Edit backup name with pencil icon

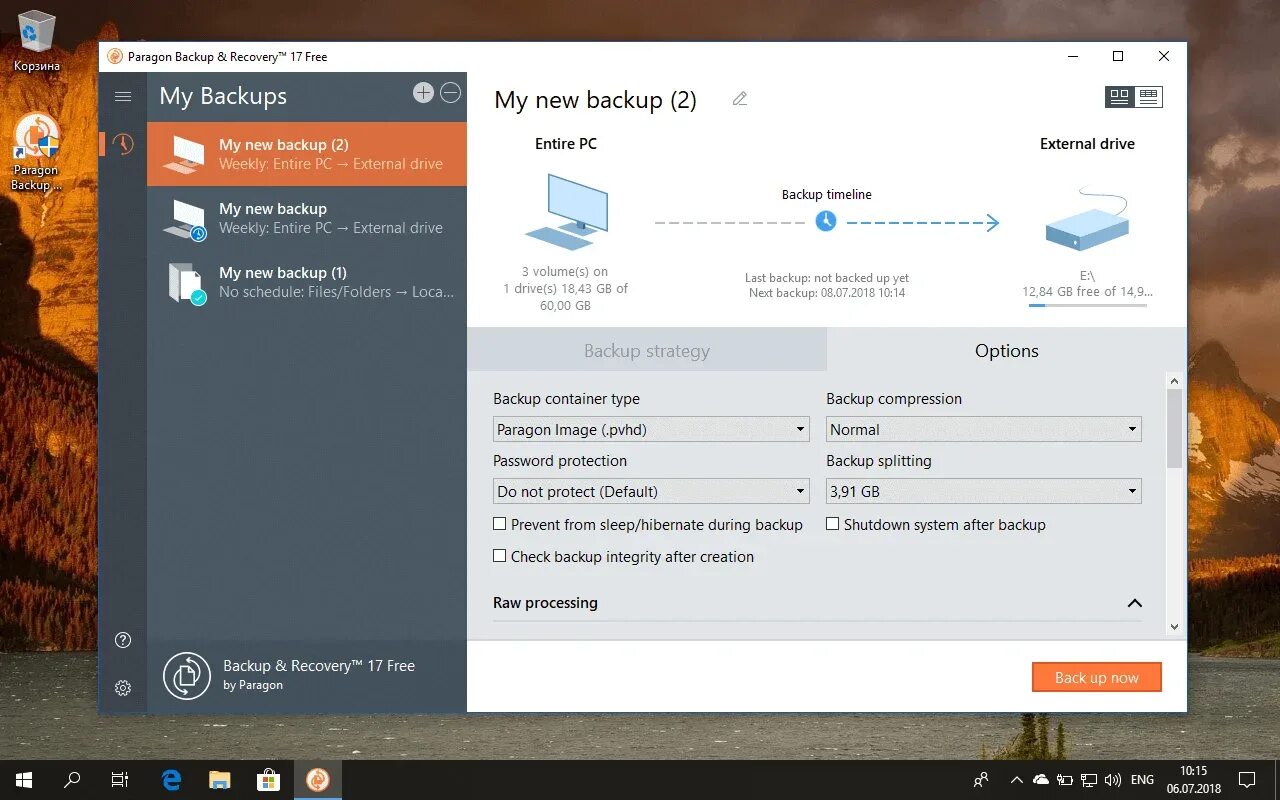click(x=740, y=99)
